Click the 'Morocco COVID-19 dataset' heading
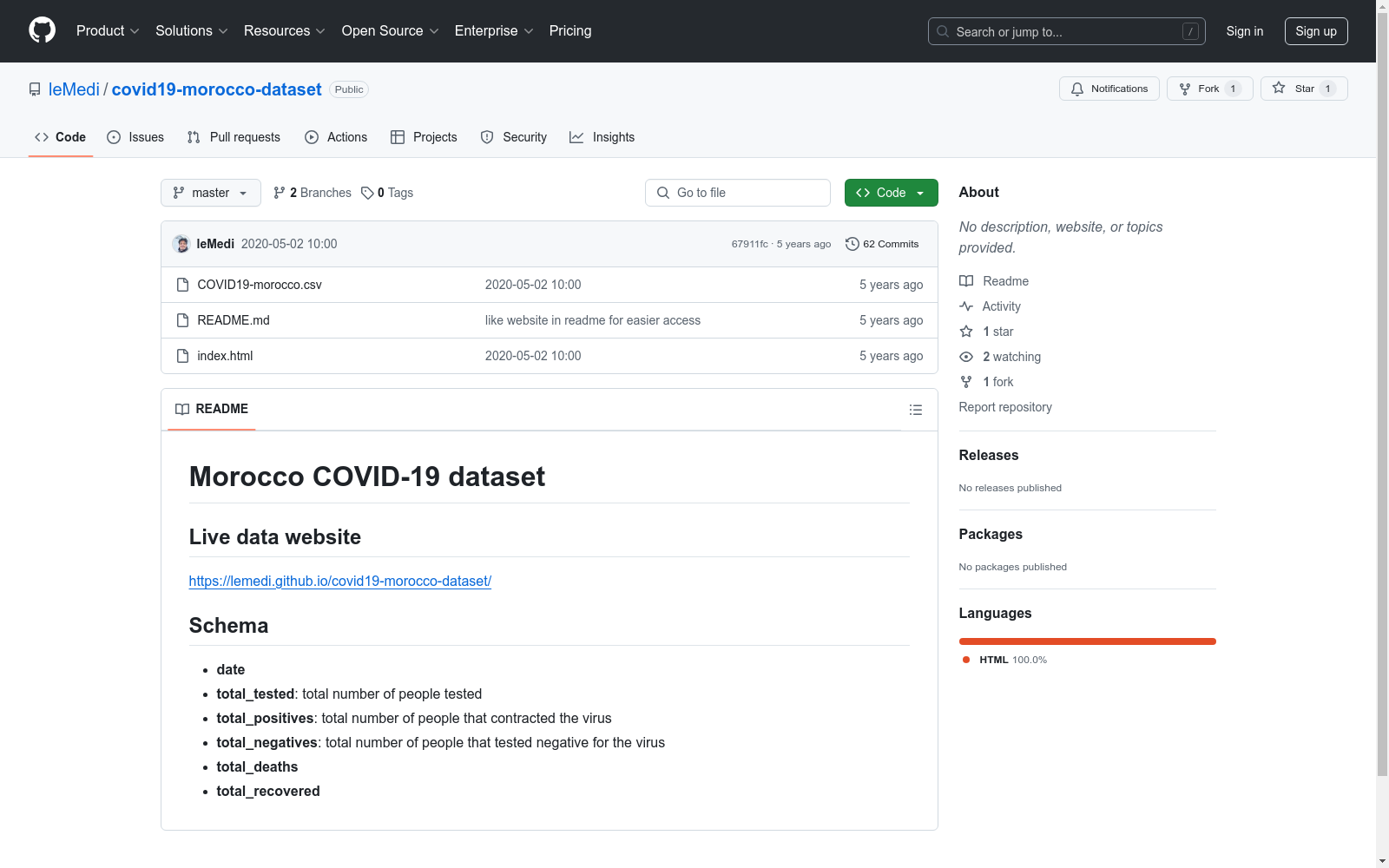This screenshot has width=1389, height=868. 367,477
